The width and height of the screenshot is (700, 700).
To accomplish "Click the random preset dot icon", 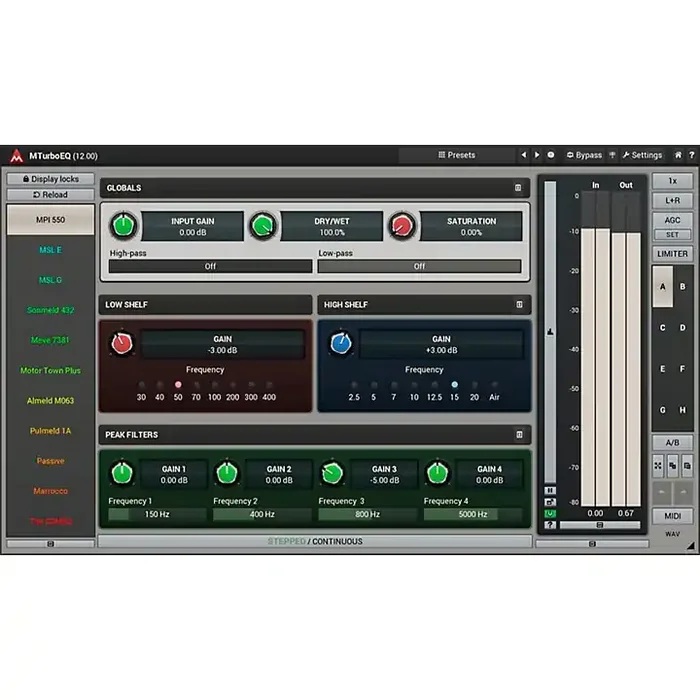I will [551, 155].
